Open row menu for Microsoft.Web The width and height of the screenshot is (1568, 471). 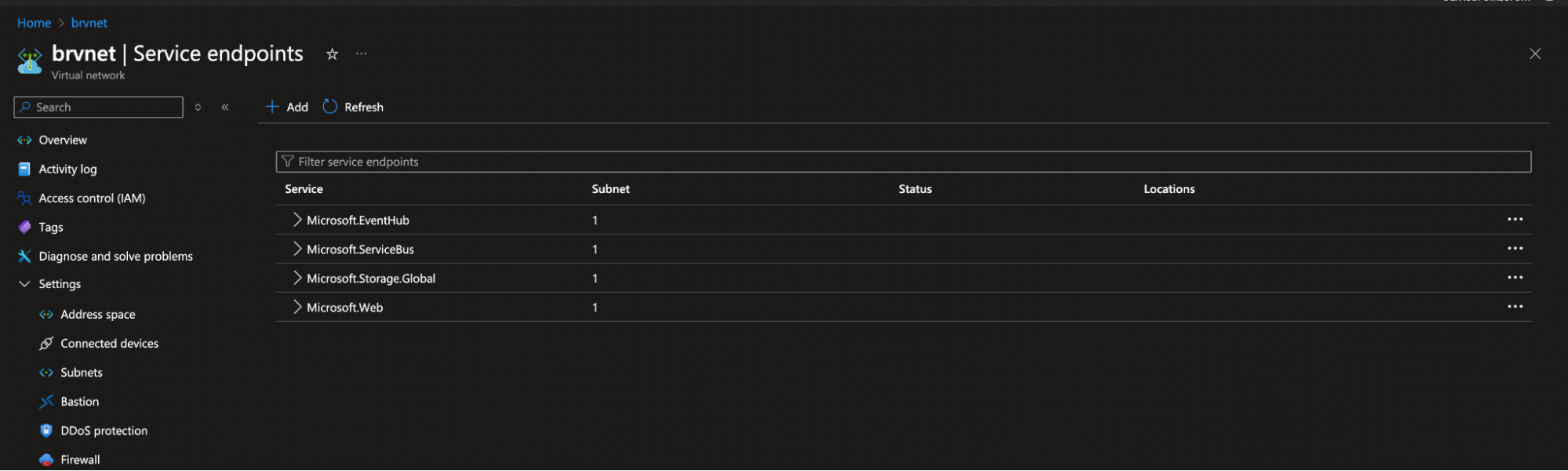tap(1515, 307)
